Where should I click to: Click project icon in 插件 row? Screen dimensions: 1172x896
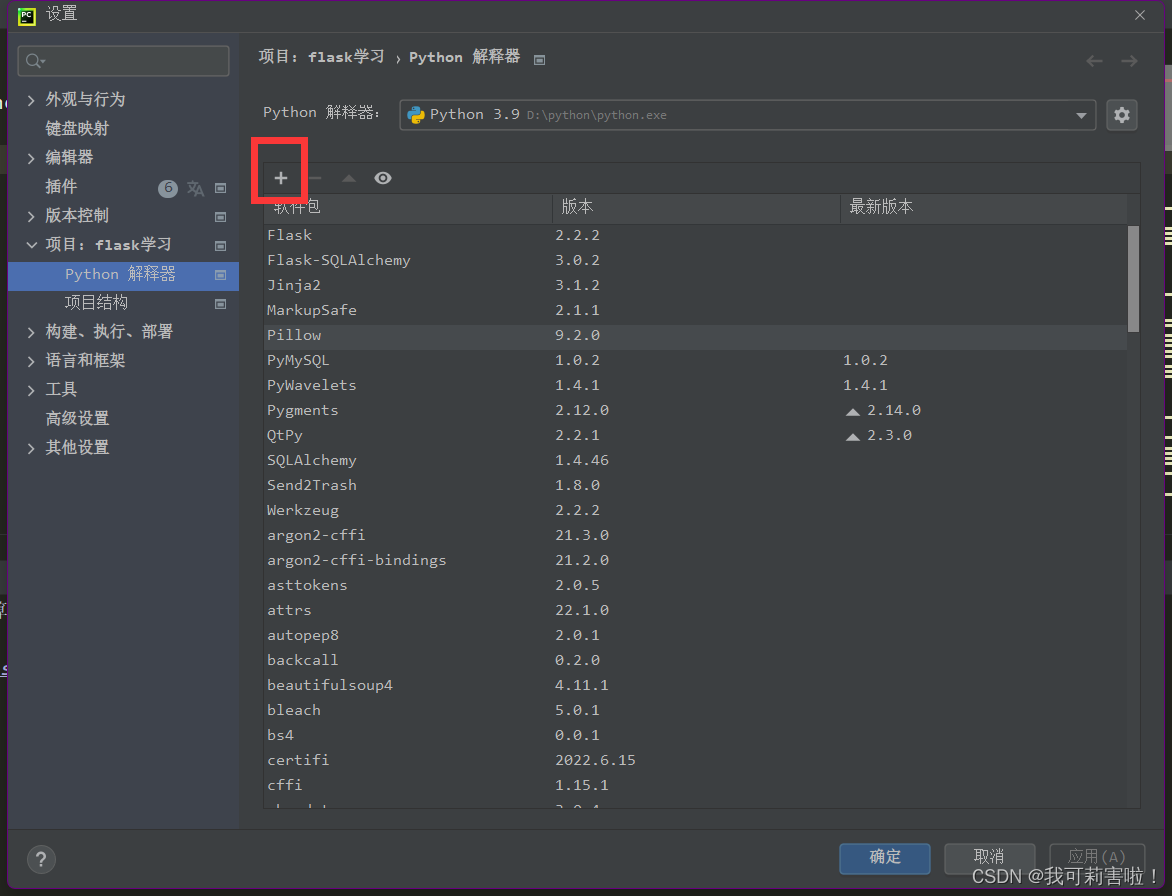pyautogui.click(x=220, y=188)
